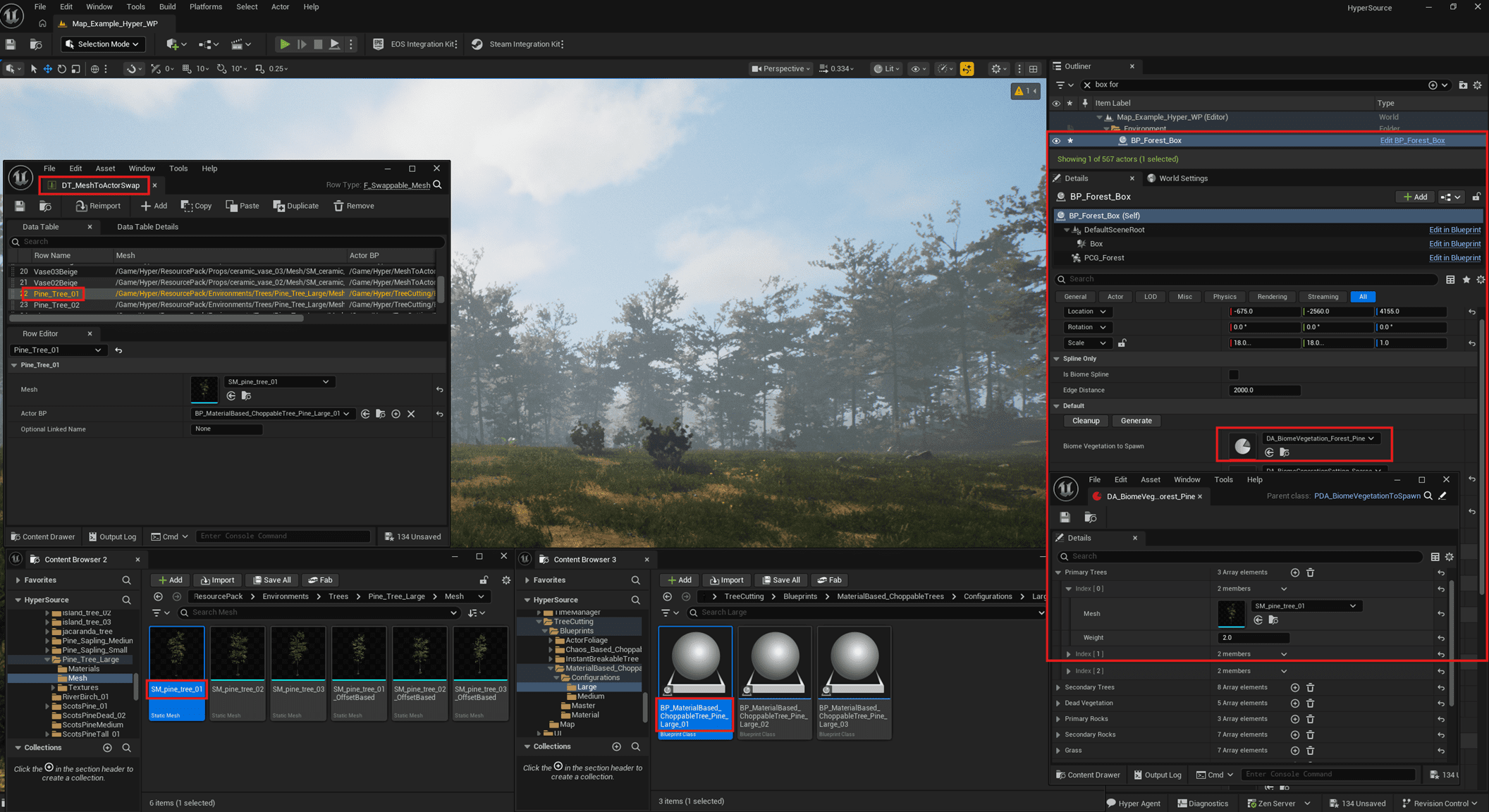Remove the selected data table row
The image size is (1489, 812).
tap(354, 206)
